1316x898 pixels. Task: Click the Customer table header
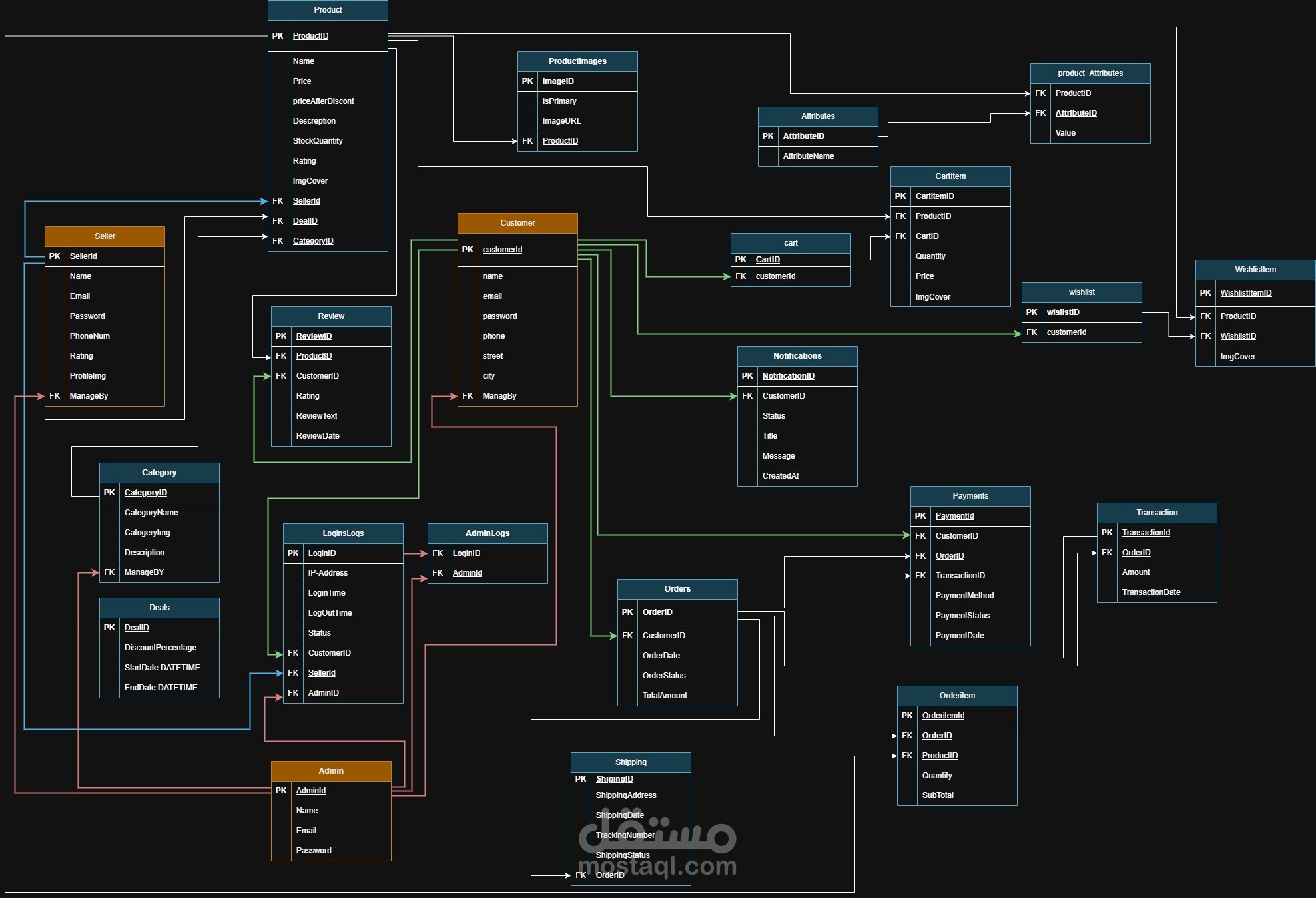click(517, 223)
